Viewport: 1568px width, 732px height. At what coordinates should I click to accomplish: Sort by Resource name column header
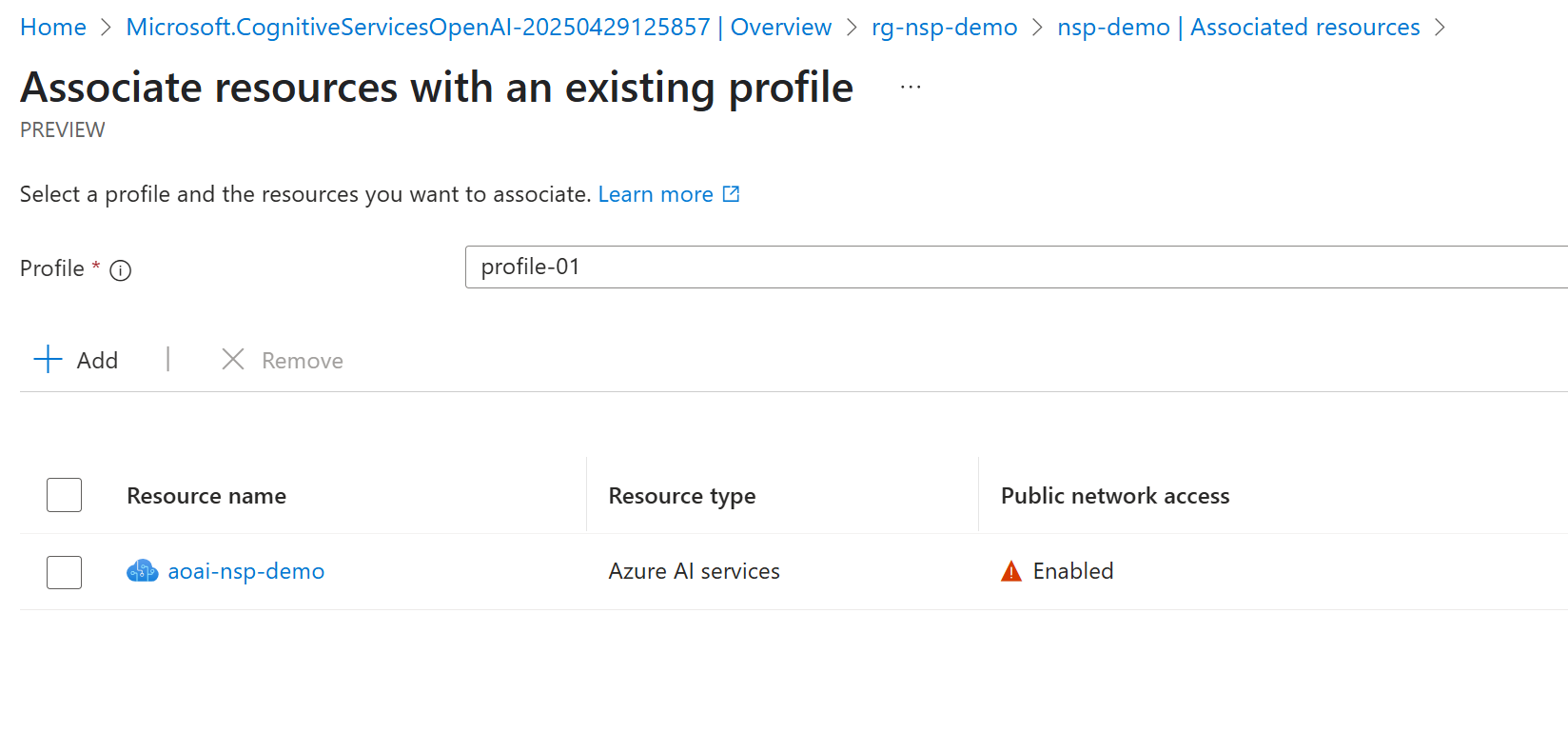click(206, 496)
